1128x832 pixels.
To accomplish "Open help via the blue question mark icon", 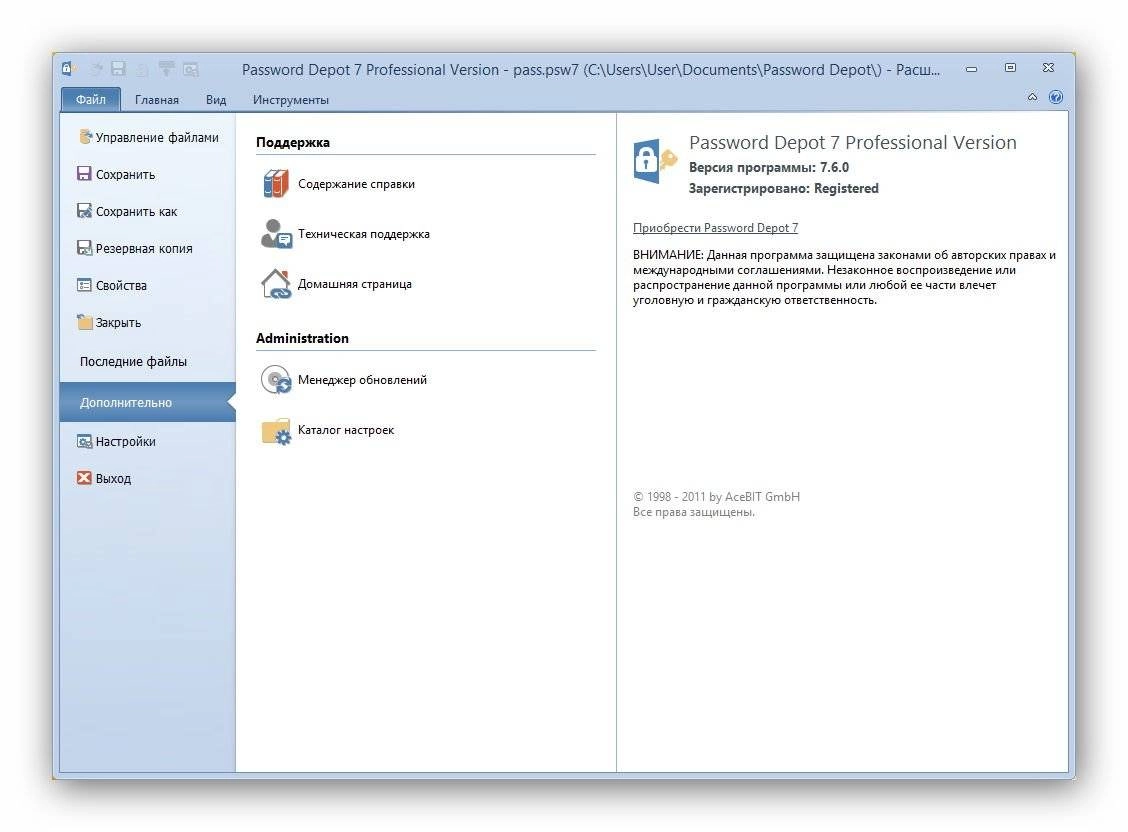I will click(x=1055, y=97).
